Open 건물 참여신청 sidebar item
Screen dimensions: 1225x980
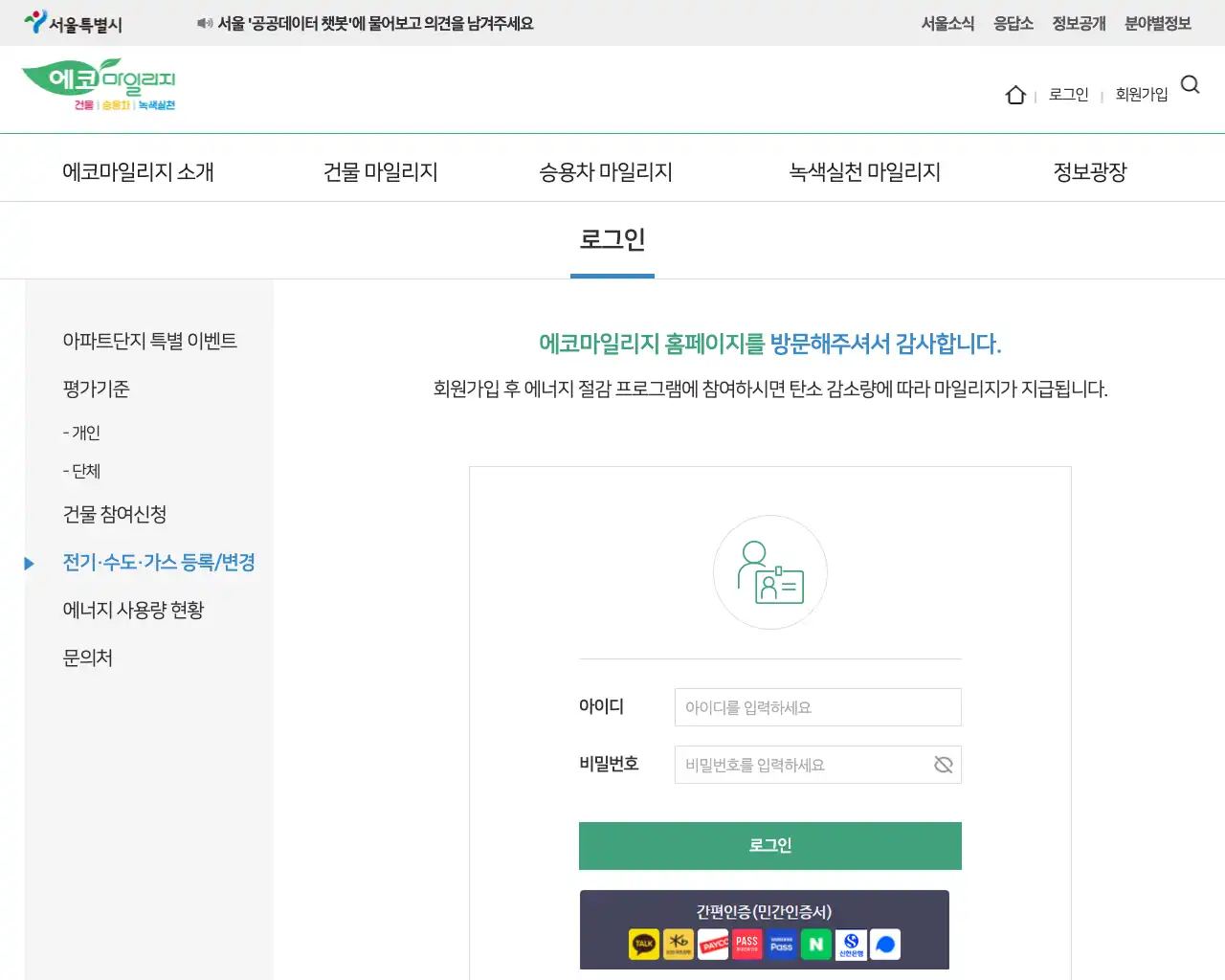pos(115,514)
